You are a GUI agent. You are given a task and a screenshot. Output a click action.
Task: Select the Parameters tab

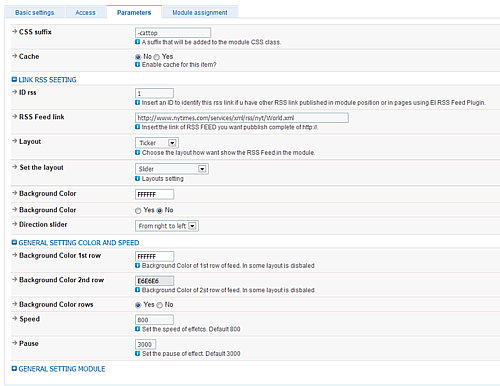coord(134,12)
